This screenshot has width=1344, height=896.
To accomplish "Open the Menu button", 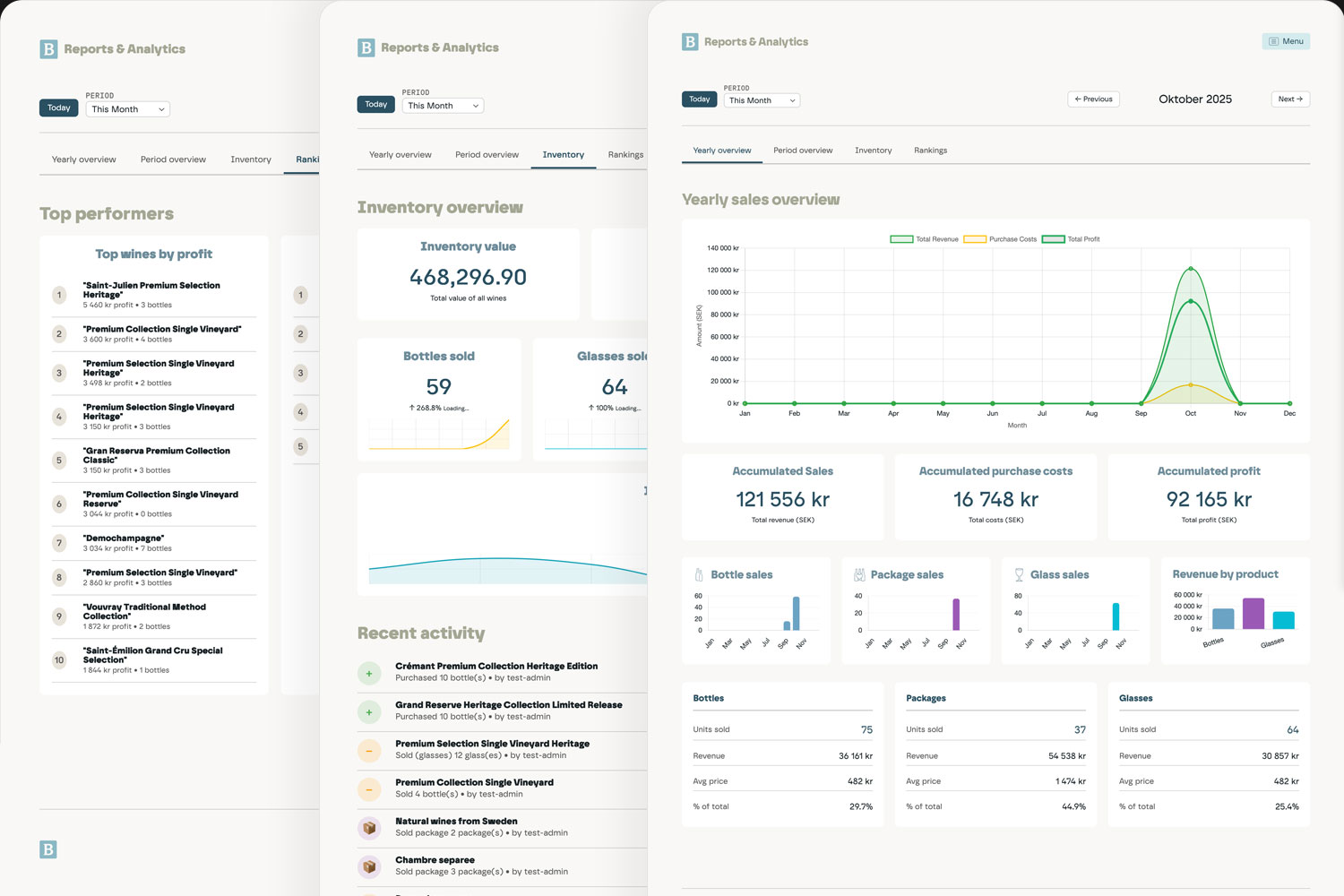I will click(1286, 41).
